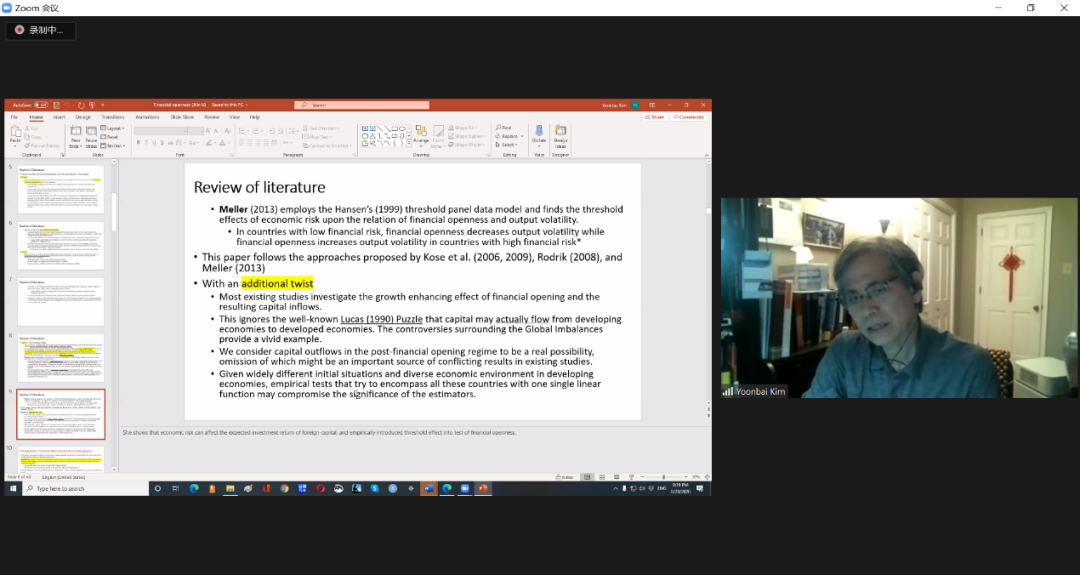
Task: Expand the Layout dropdown
Action: click(x=112, y=128)
